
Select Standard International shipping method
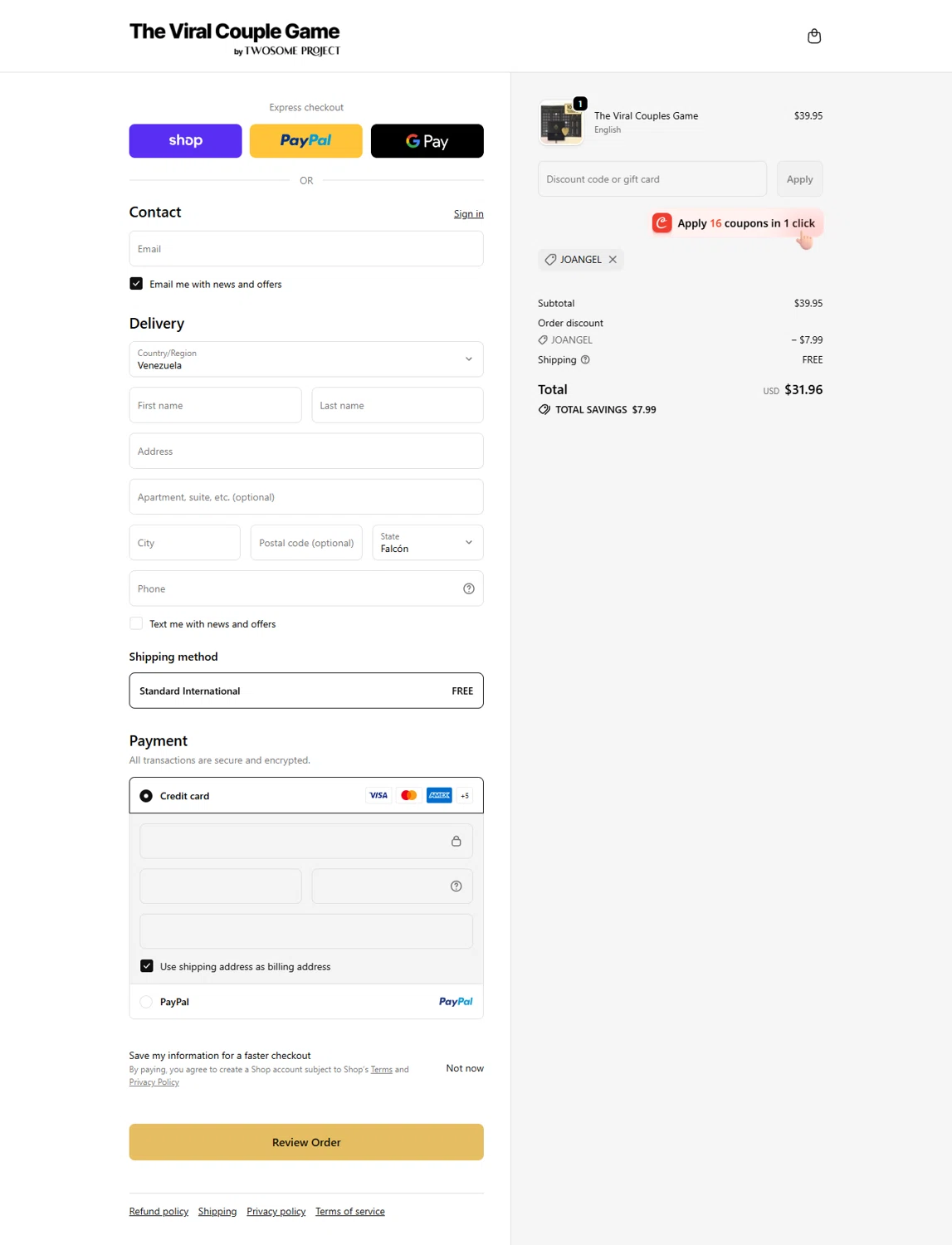pos(306,691)
